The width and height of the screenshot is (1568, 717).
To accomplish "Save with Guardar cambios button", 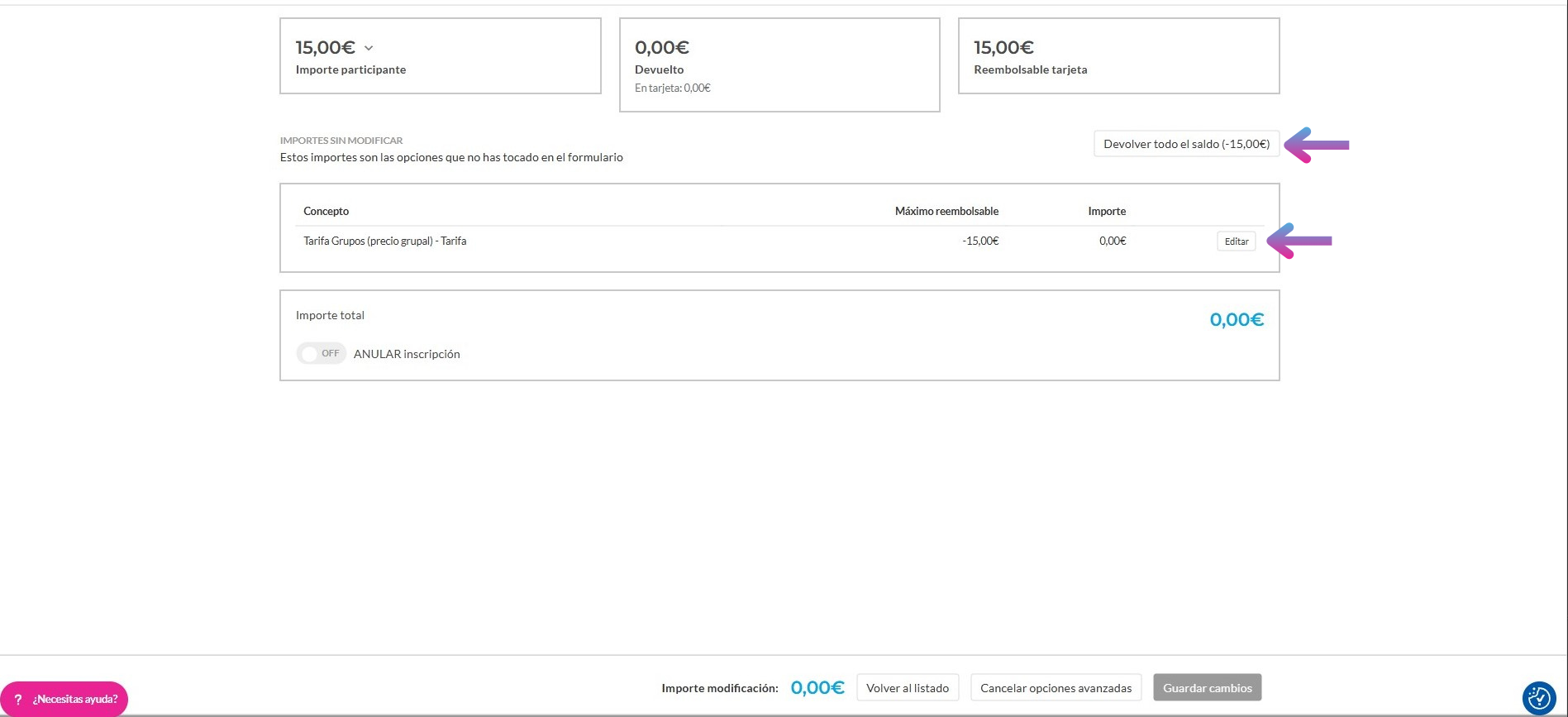I will (x=1207, y=688).
